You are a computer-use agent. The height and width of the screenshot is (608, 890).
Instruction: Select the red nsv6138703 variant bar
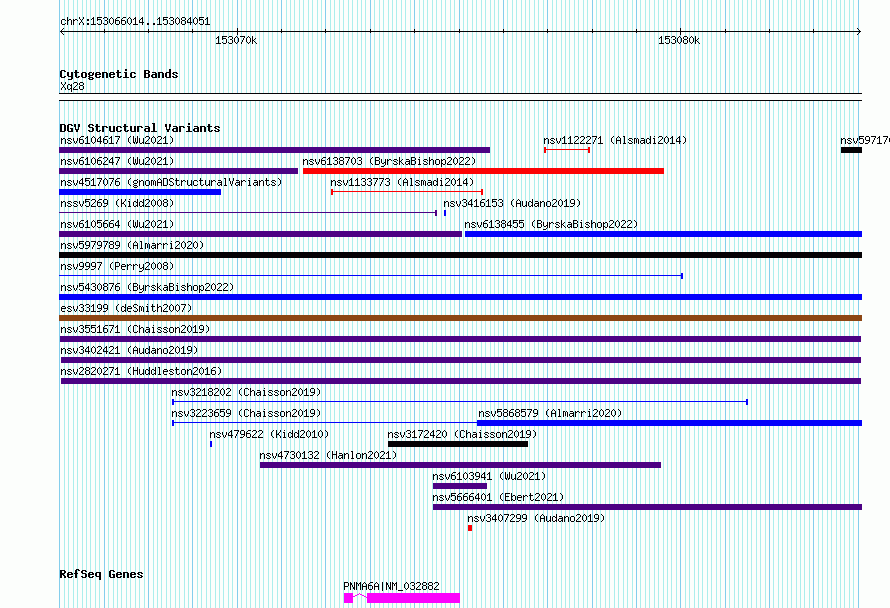click(x=483, y=171)
